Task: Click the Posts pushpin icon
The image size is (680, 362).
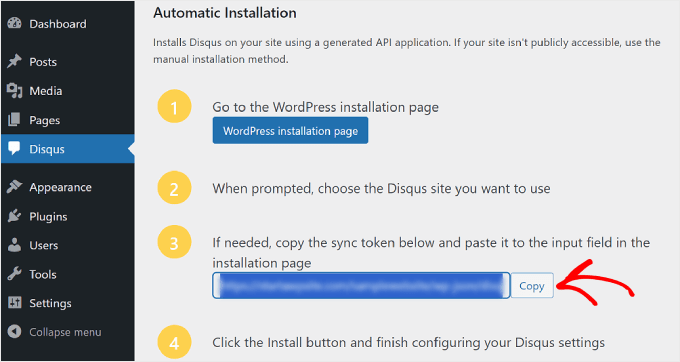Action: point(14,62)
